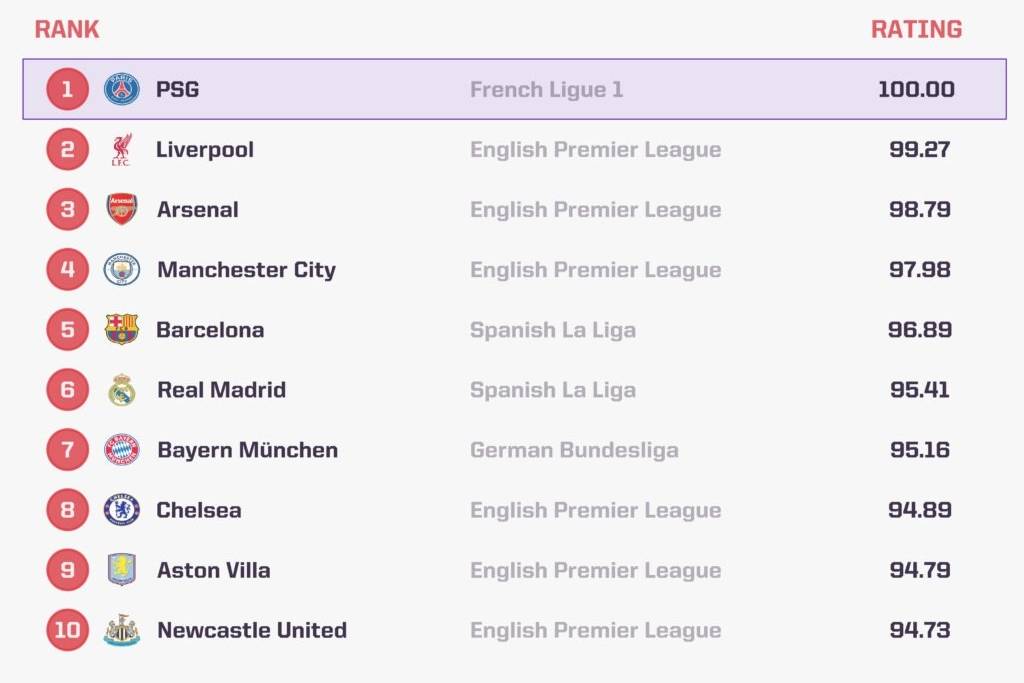
Task: Click the Arsenal club crest icon
Action: (x=122, y=210)
